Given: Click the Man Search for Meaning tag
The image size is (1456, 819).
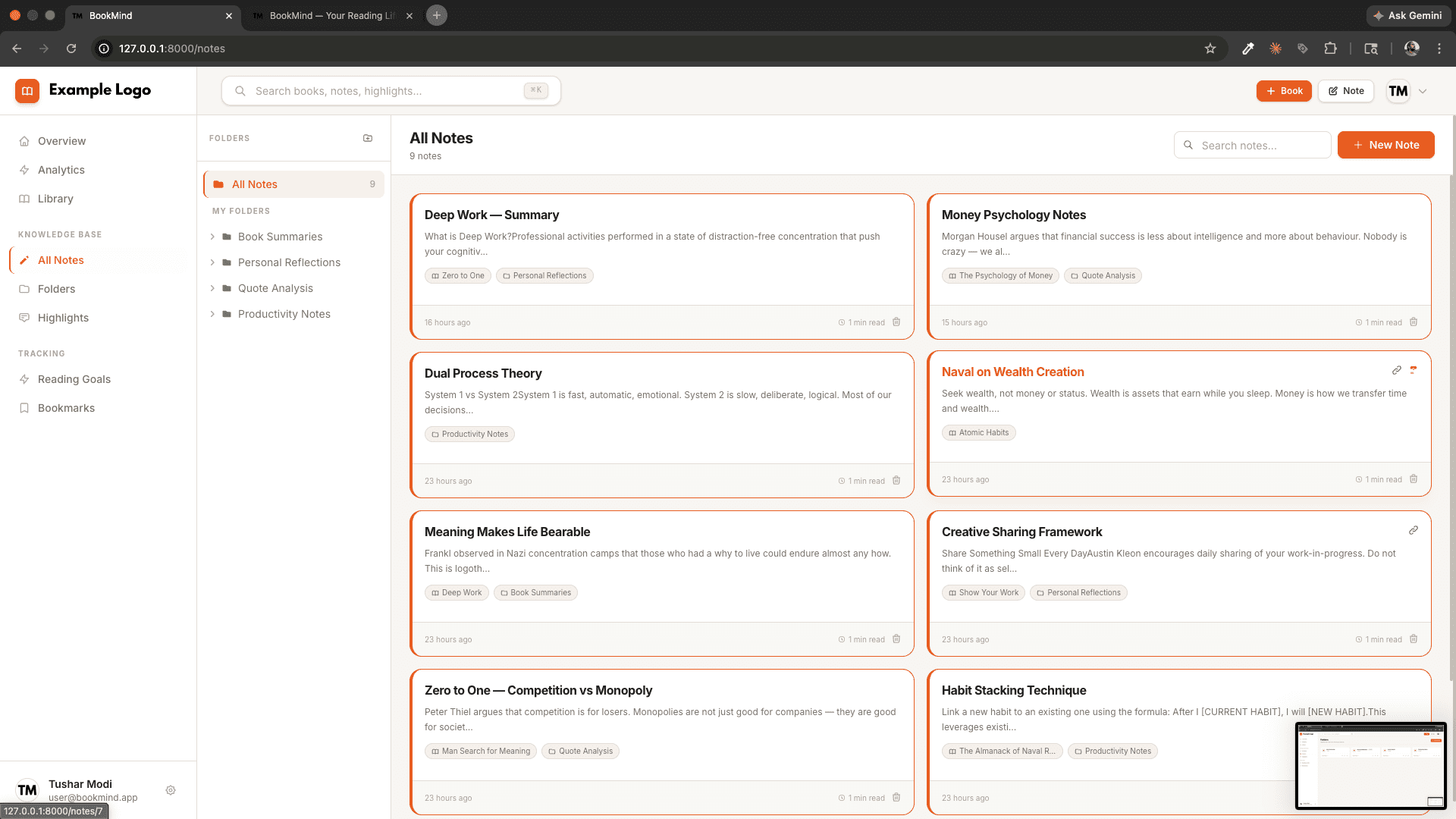Looking at the screenshot, I should (481, 751).
